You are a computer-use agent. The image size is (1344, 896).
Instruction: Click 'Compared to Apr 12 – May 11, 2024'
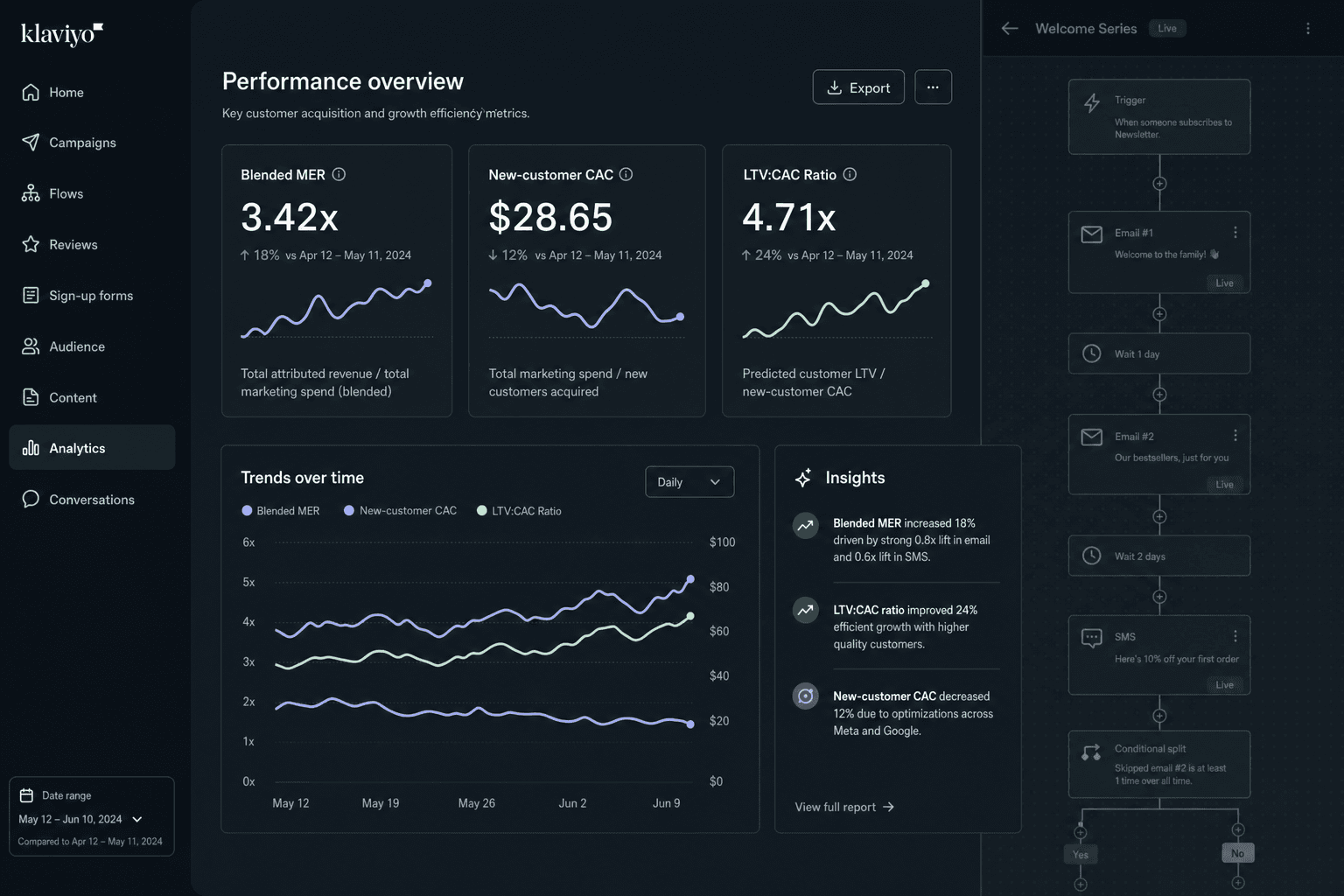click(x=90, y=842)
